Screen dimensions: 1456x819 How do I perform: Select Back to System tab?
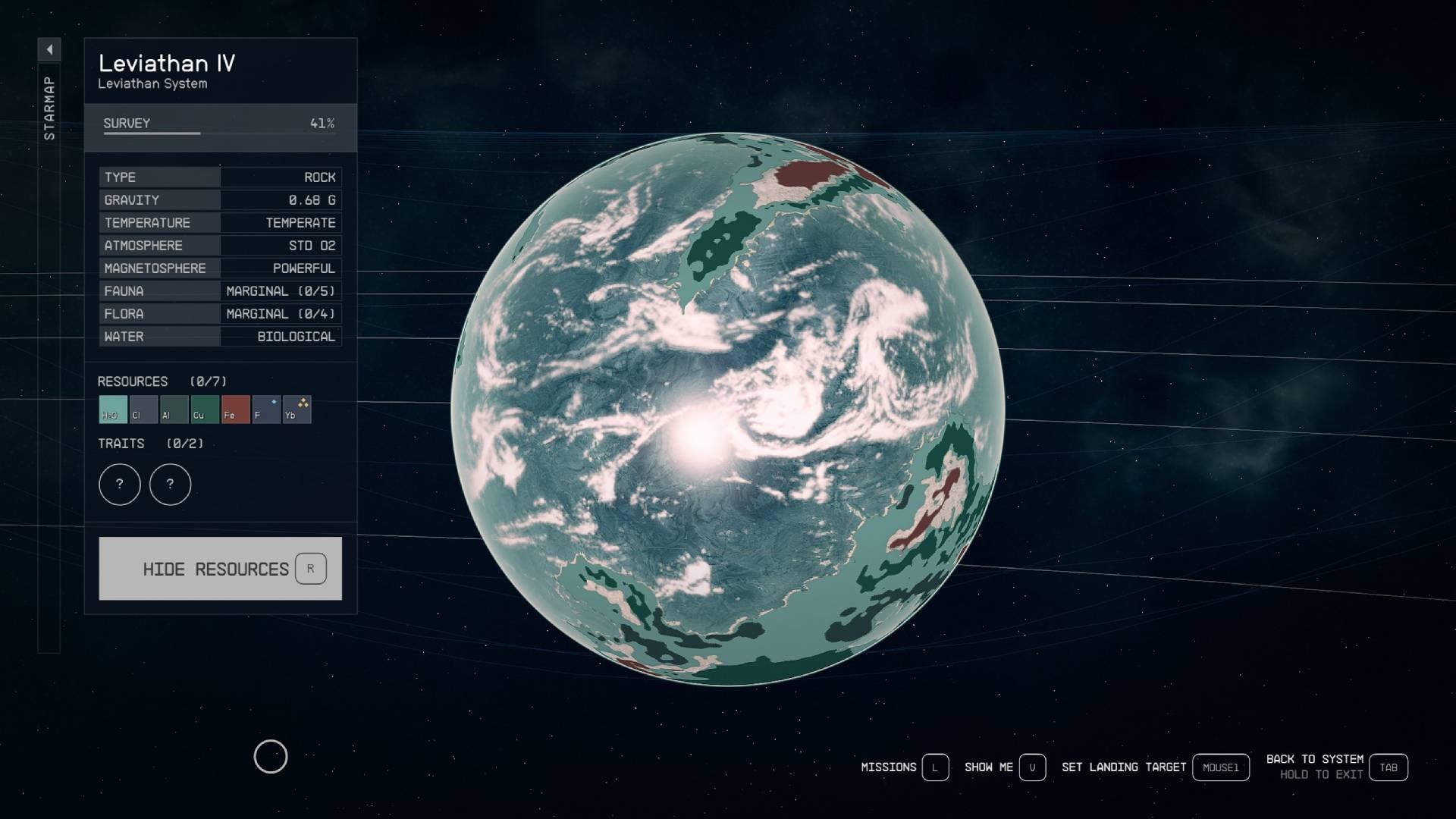[1389, 767]
